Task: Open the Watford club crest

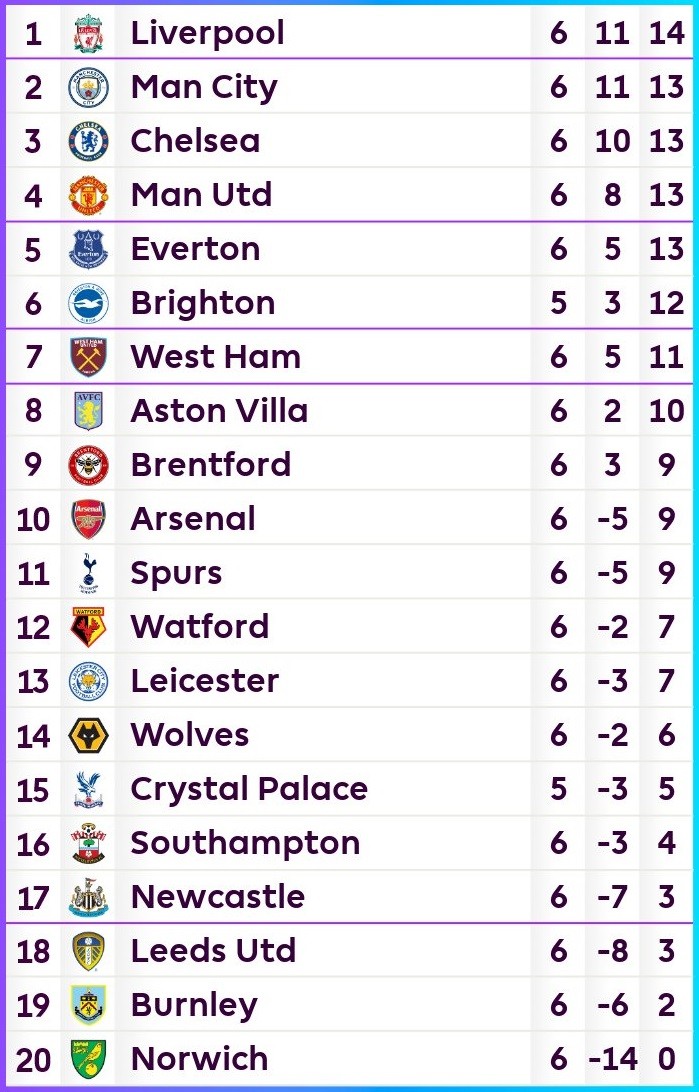Action: coord(88,627)
